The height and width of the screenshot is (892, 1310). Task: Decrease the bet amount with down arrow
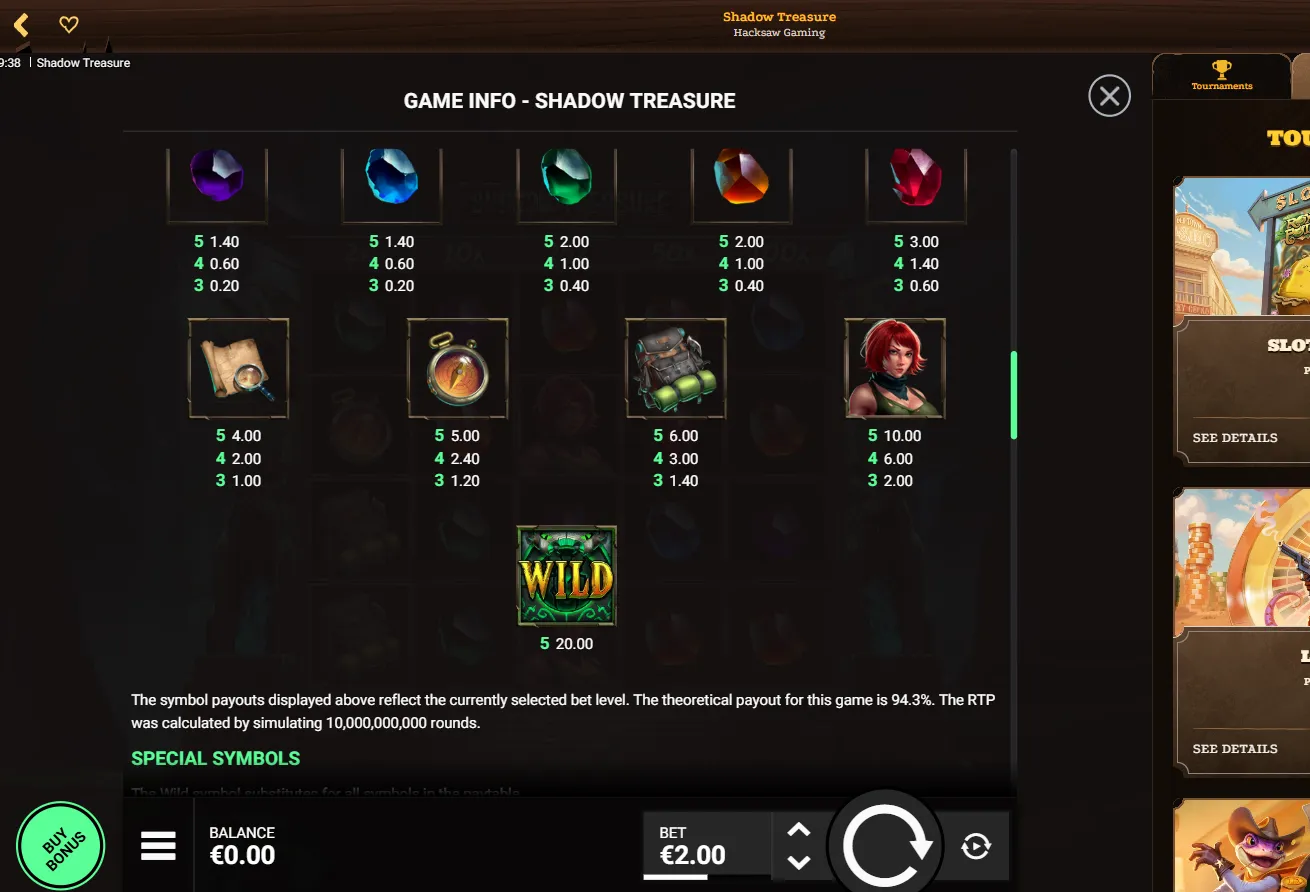click(798, 862)
